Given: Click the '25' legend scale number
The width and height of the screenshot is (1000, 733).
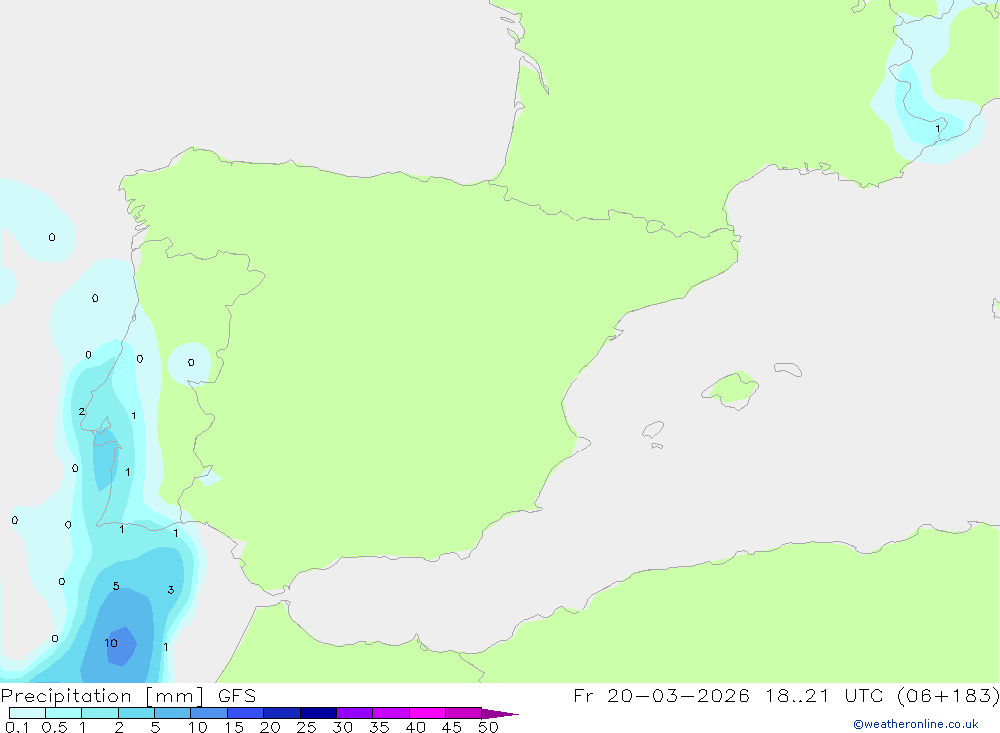Looking at the screenshot, I should (x=306, y=727).
